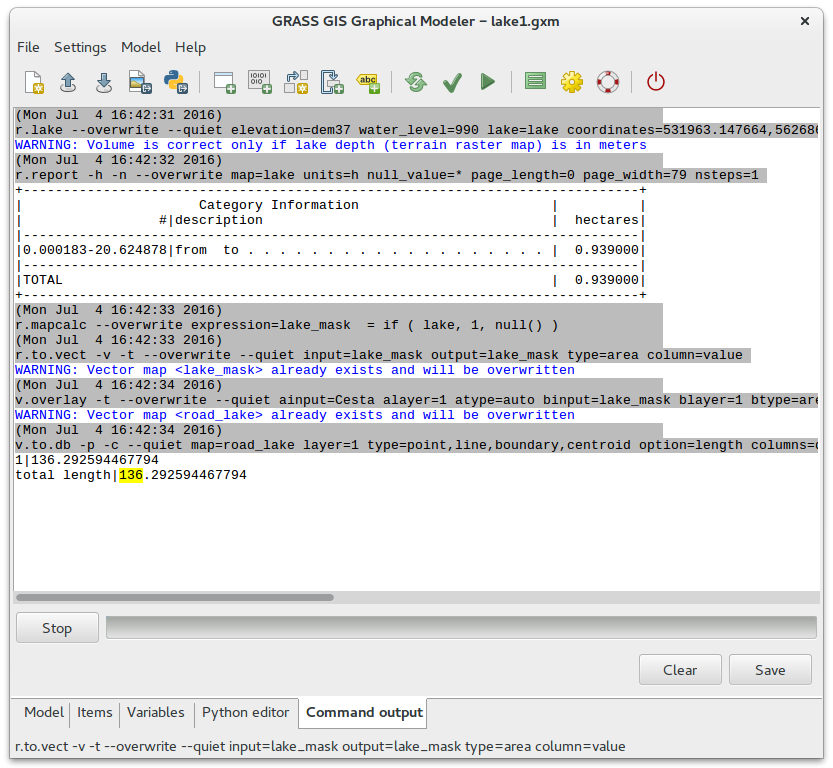Add data item to model icon
This screenshot has height=768, width=833.
[x=260, y=82]
